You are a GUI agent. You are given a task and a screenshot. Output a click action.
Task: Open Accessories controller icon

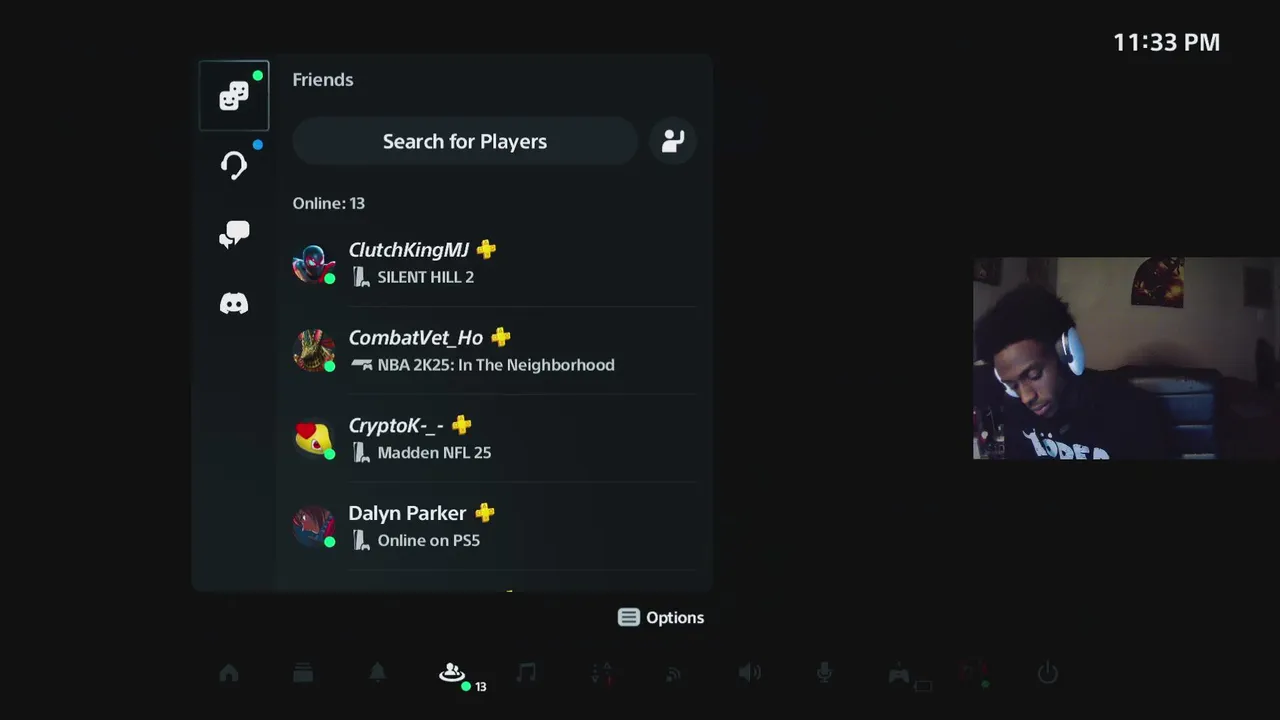pos(900,675)
